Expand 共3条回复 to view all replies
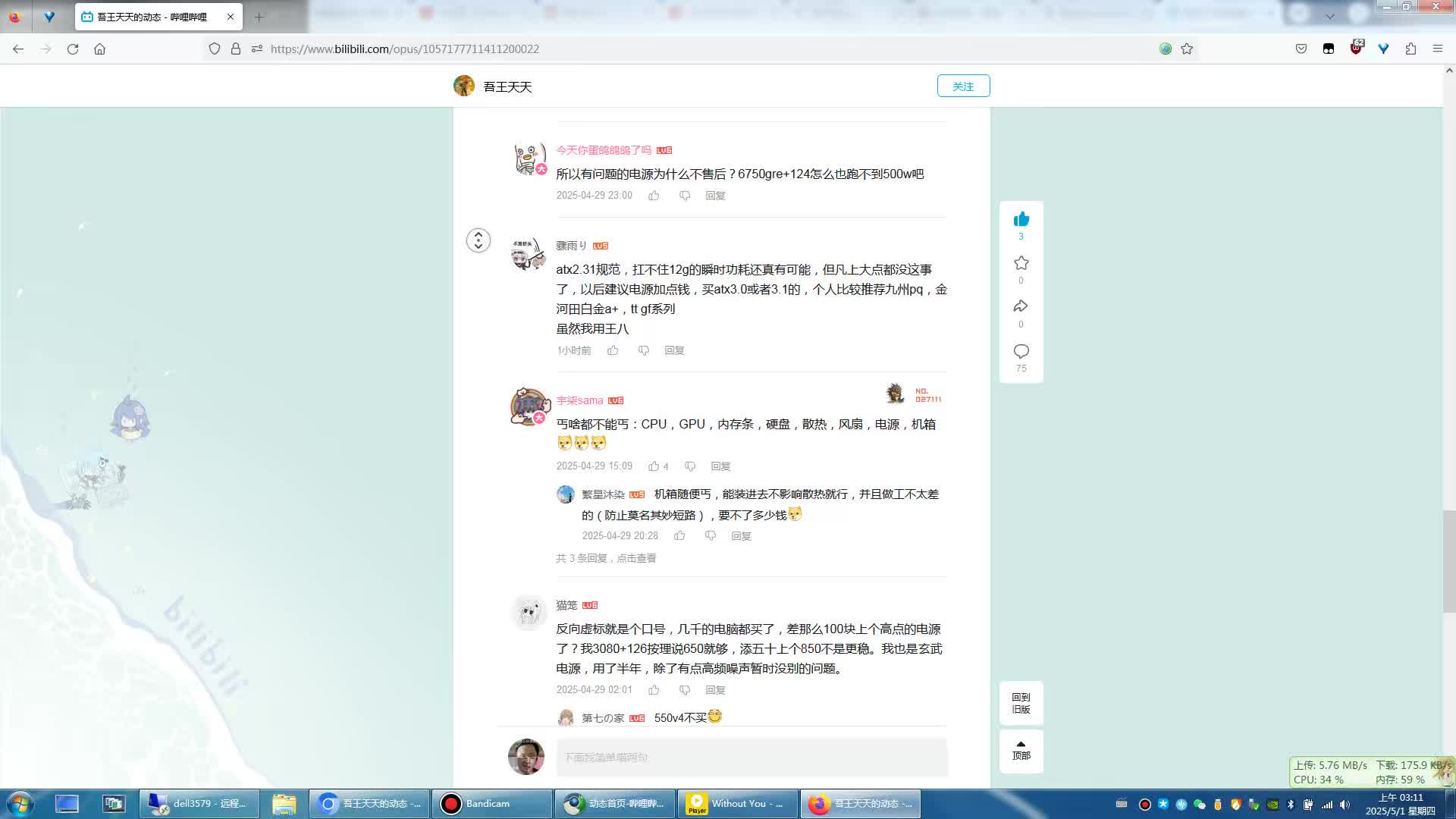1456x819 pixels. 606,558
